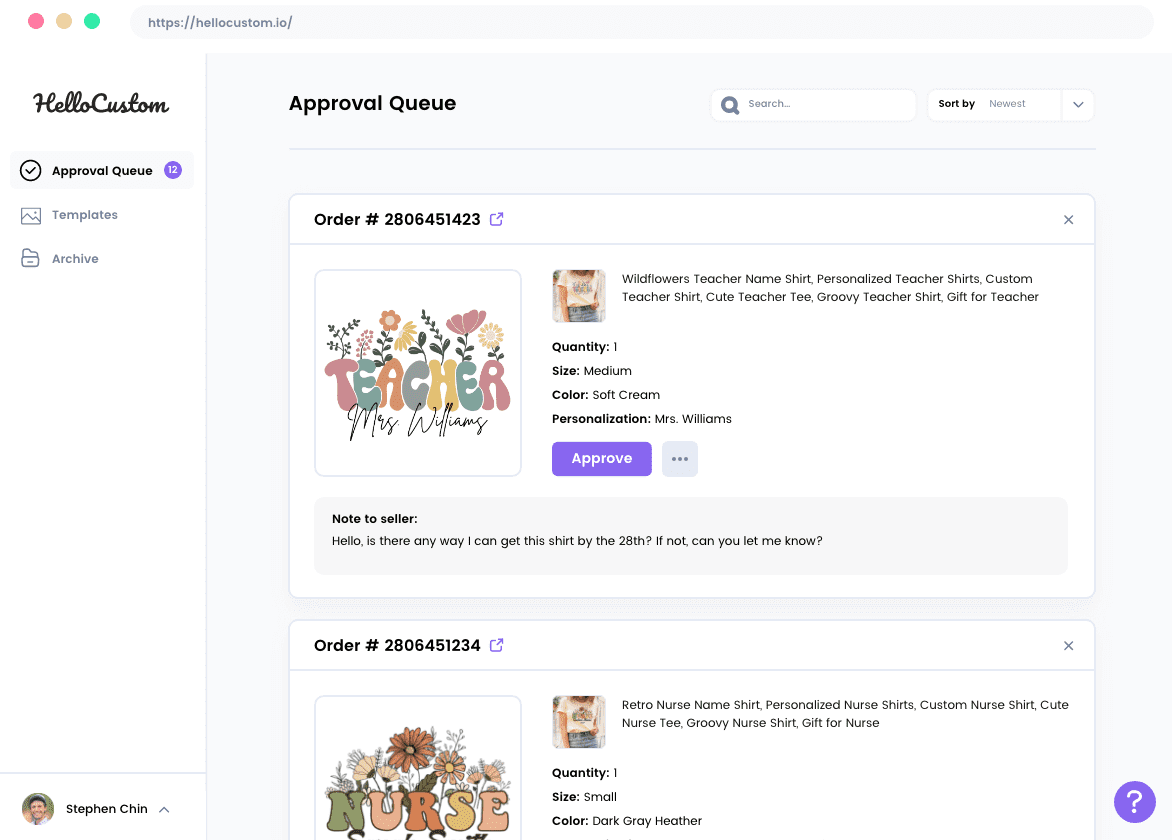Open order 2806451423 external link icon
Image resolution: width=1172 pixels, height=840 pixels.
497,219
